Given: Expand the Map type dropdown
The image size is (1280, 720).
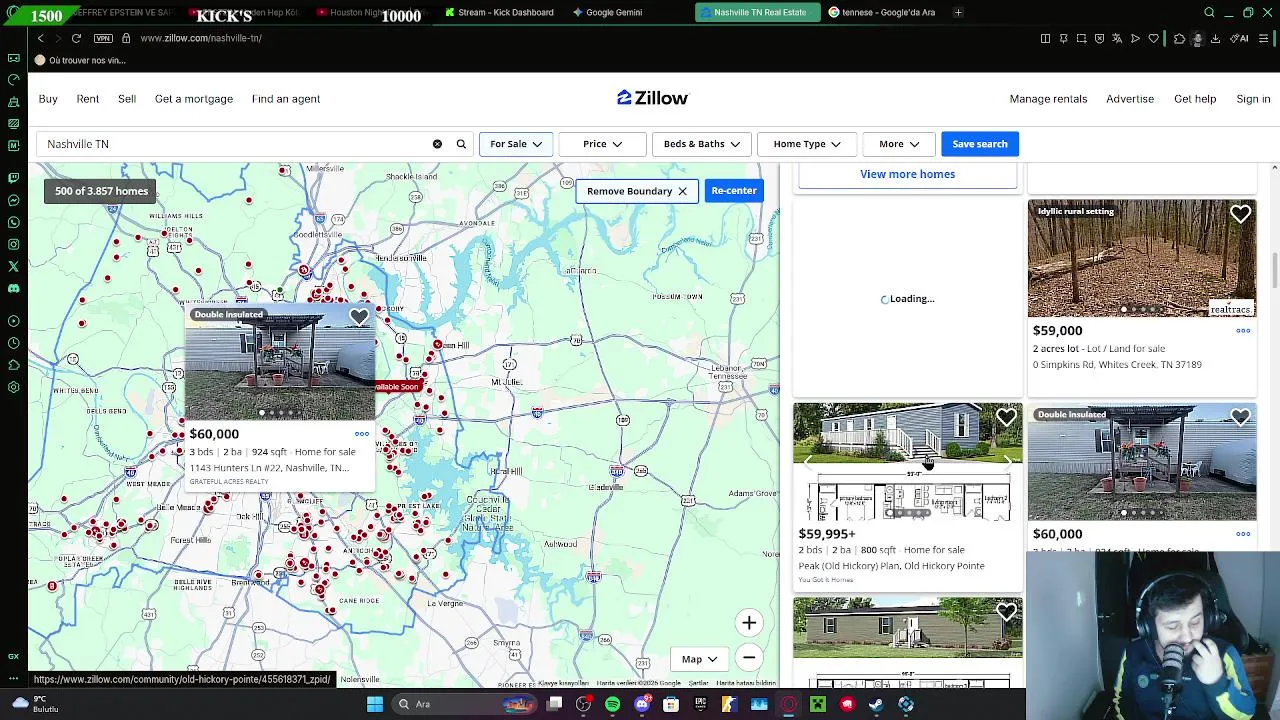Looking at the screenshot, I should pos(699,659).
